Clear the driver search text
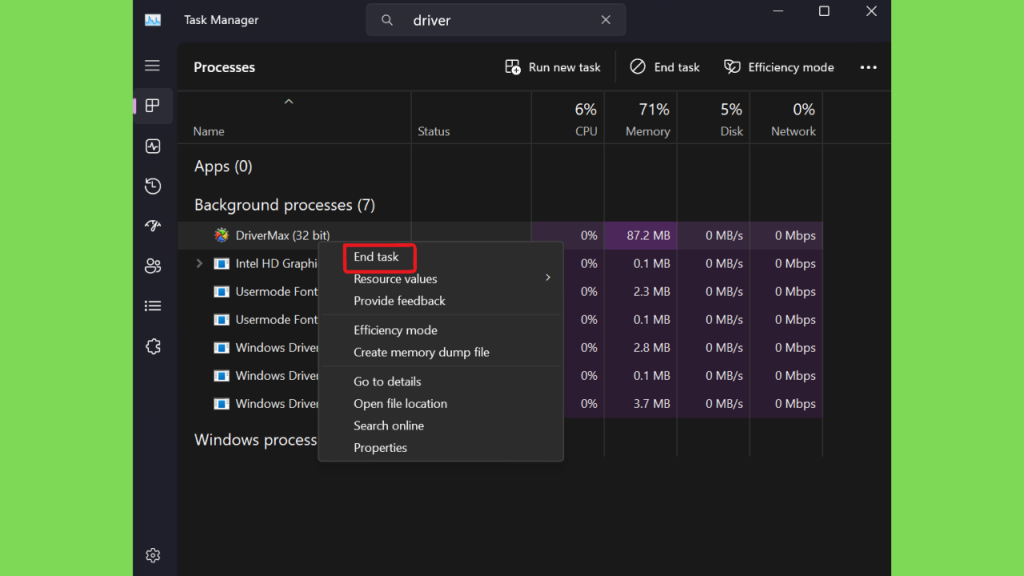The width and height of the screenshot is (1024, 576). pos(605,20)
